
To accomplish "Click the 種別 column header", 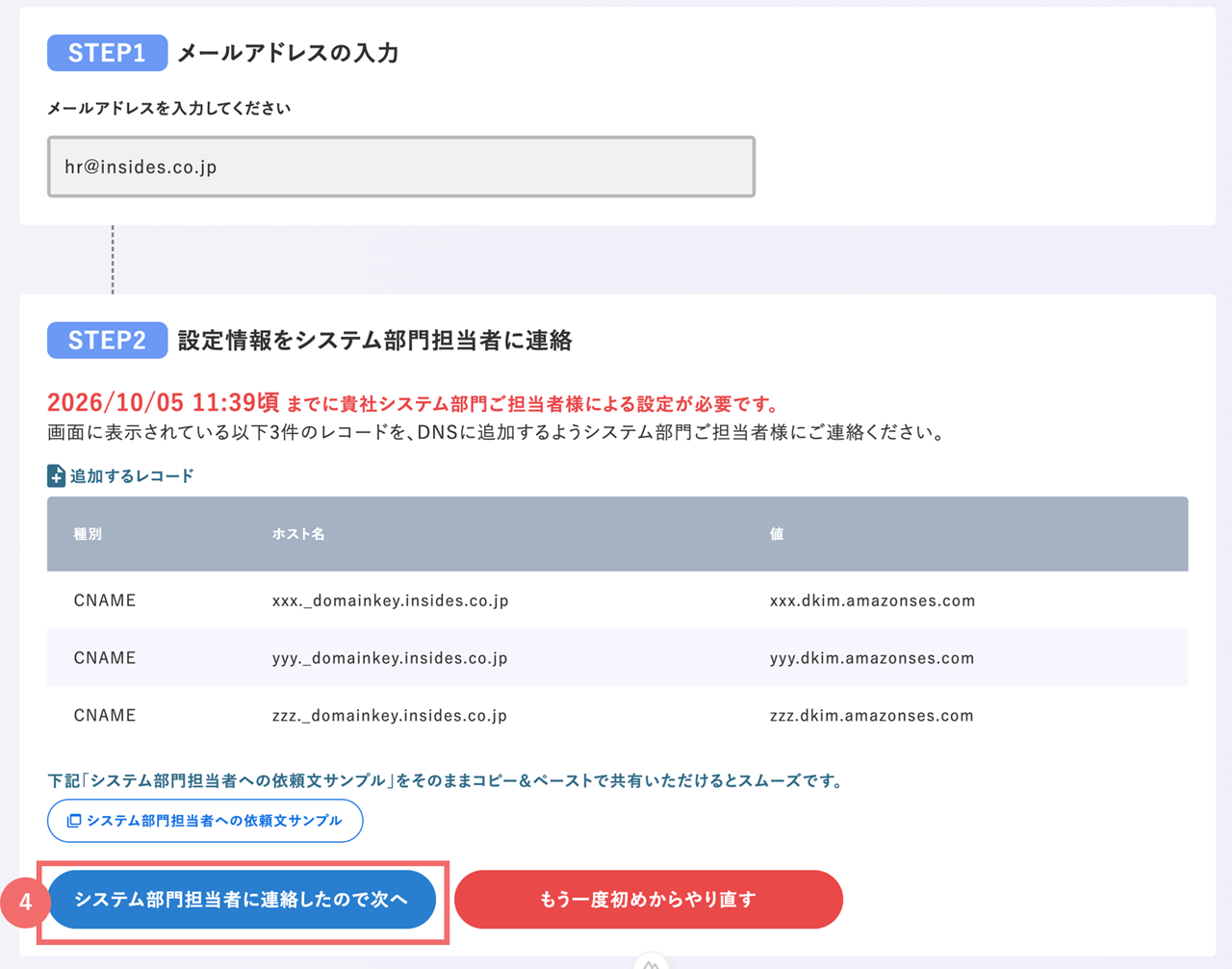I will pyautogui.click(x=88, y=534).
